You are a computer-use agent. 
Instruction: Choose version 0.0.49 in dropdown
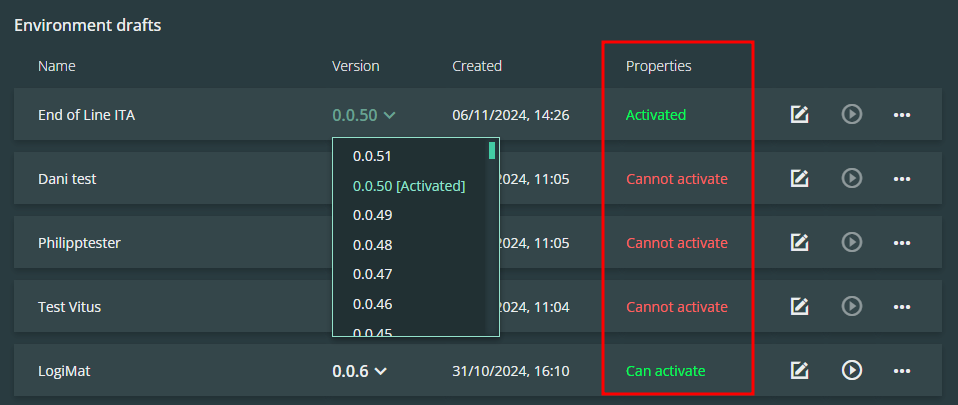click(372, 216)
